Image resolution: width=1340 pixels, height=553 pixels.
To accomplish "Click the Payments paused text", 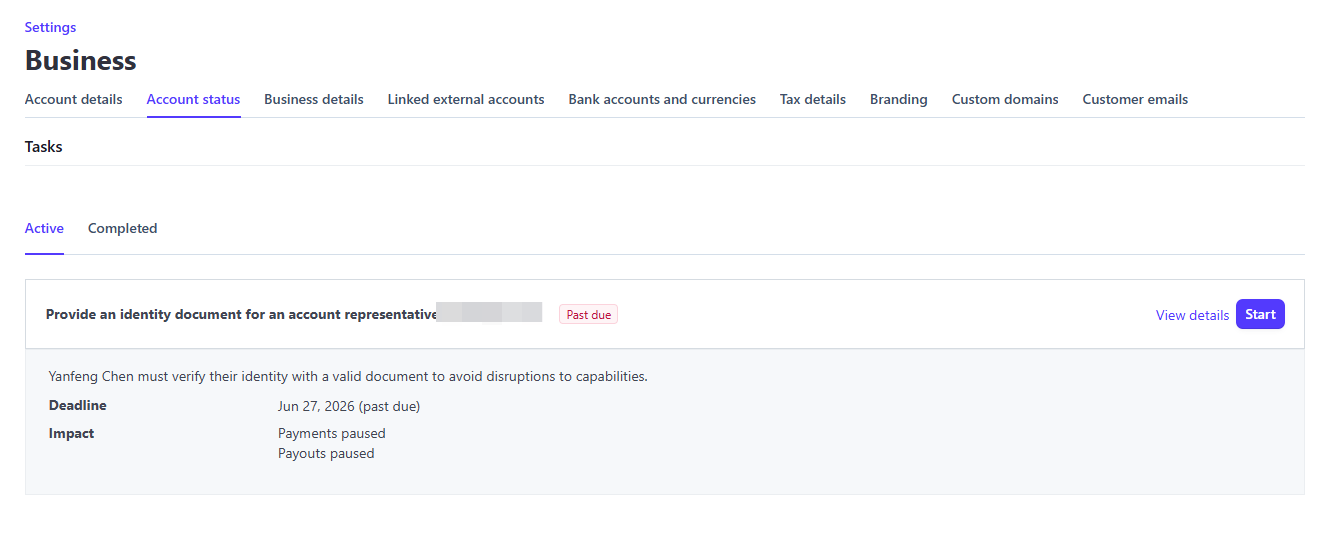I will [332, 434].
